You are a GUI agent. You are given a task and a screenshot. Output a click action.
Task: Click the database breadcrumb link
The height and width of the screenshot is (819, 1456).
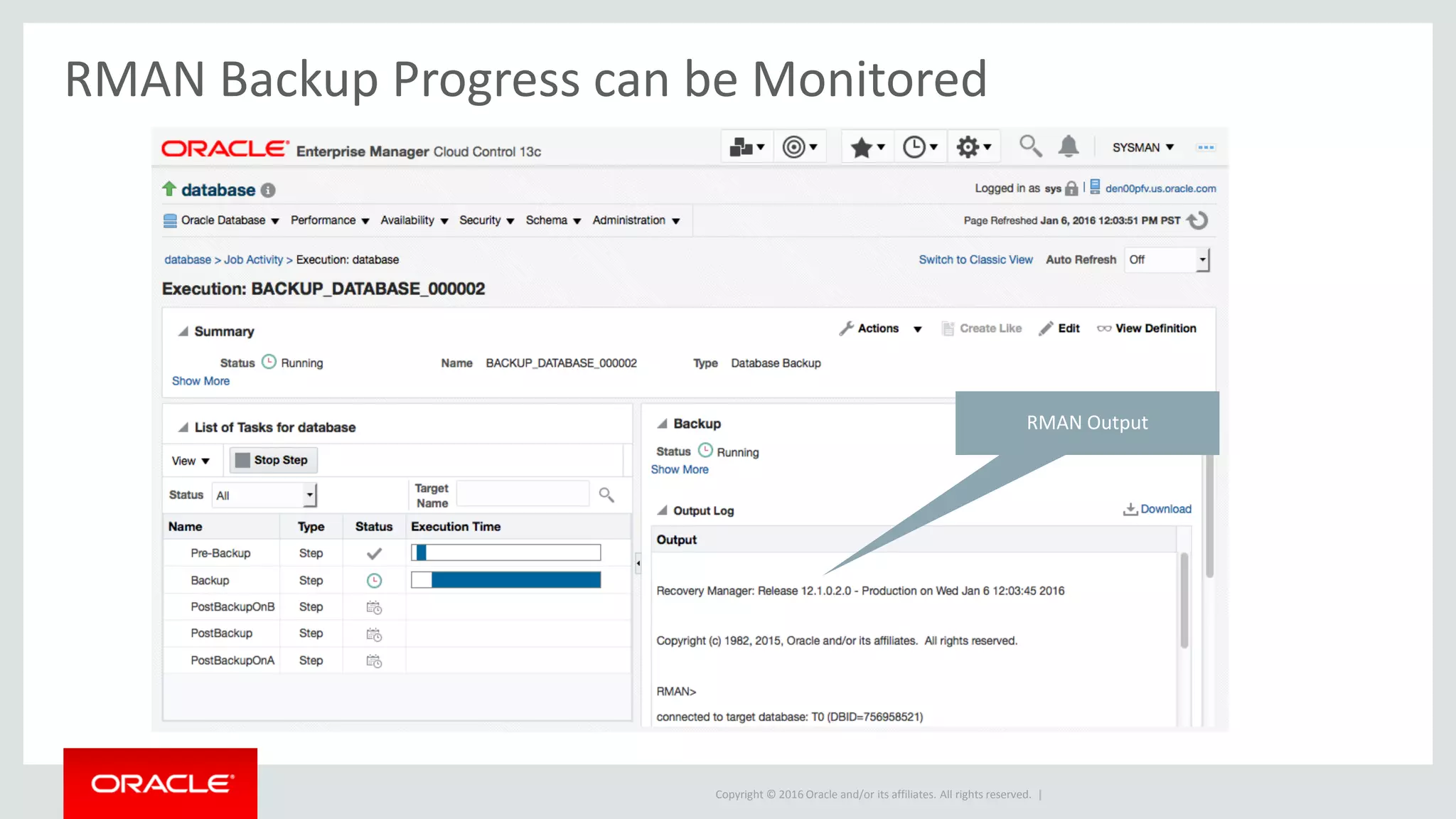click(188, 259)
